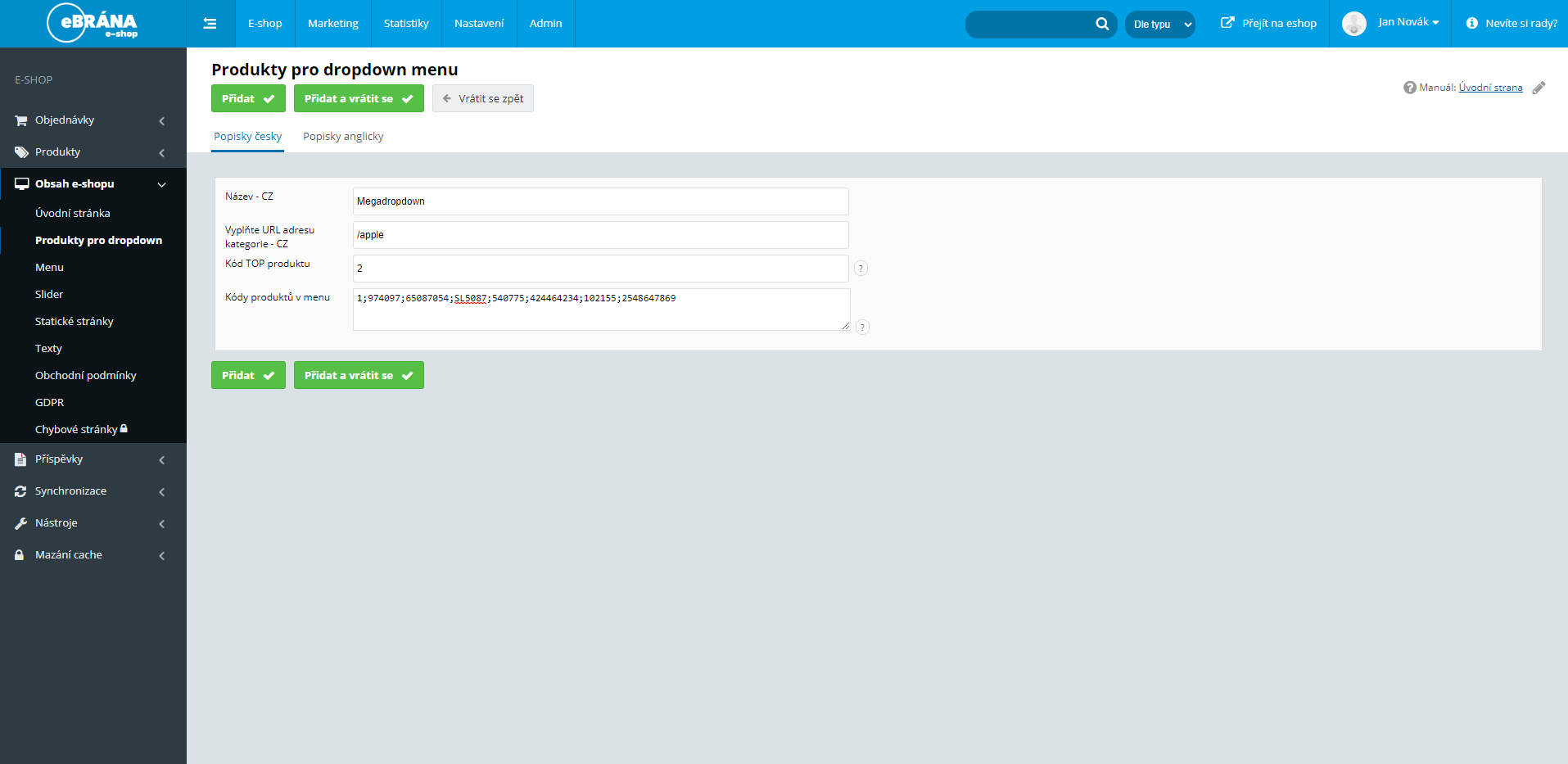The height and width of the screenshot is (764, 1568).
Task: Expand the Objednávky sidebar section
Action: [x=162, y=121]
